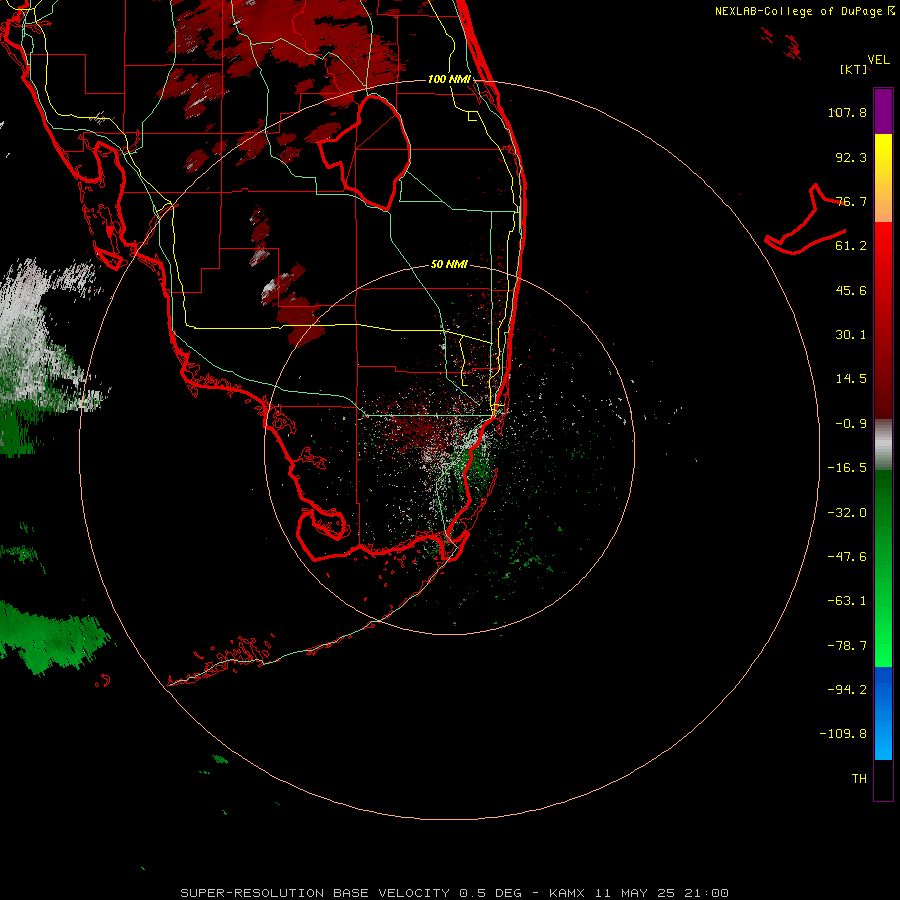Click the 61.2 legend value
This screenshot has height=900, width=900.
point(851,246)
